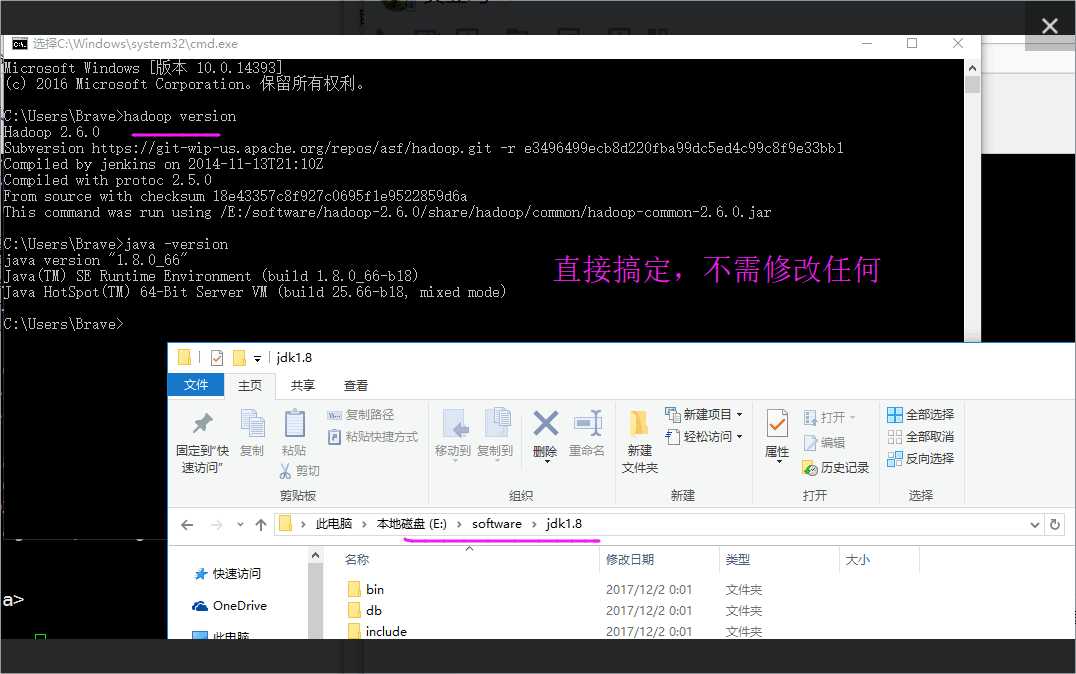Click jdk1.8 in address breadcrumb

click(x=564, y=524)
